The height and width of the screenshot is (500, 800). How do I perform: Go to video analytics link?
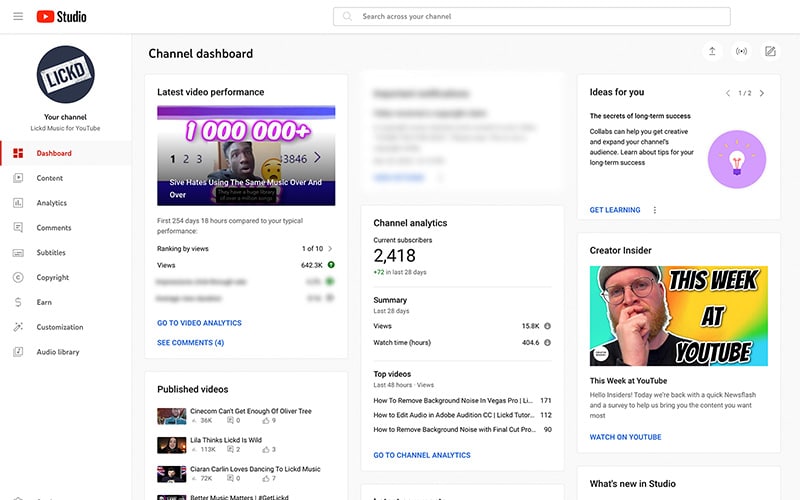click(199, 323)
